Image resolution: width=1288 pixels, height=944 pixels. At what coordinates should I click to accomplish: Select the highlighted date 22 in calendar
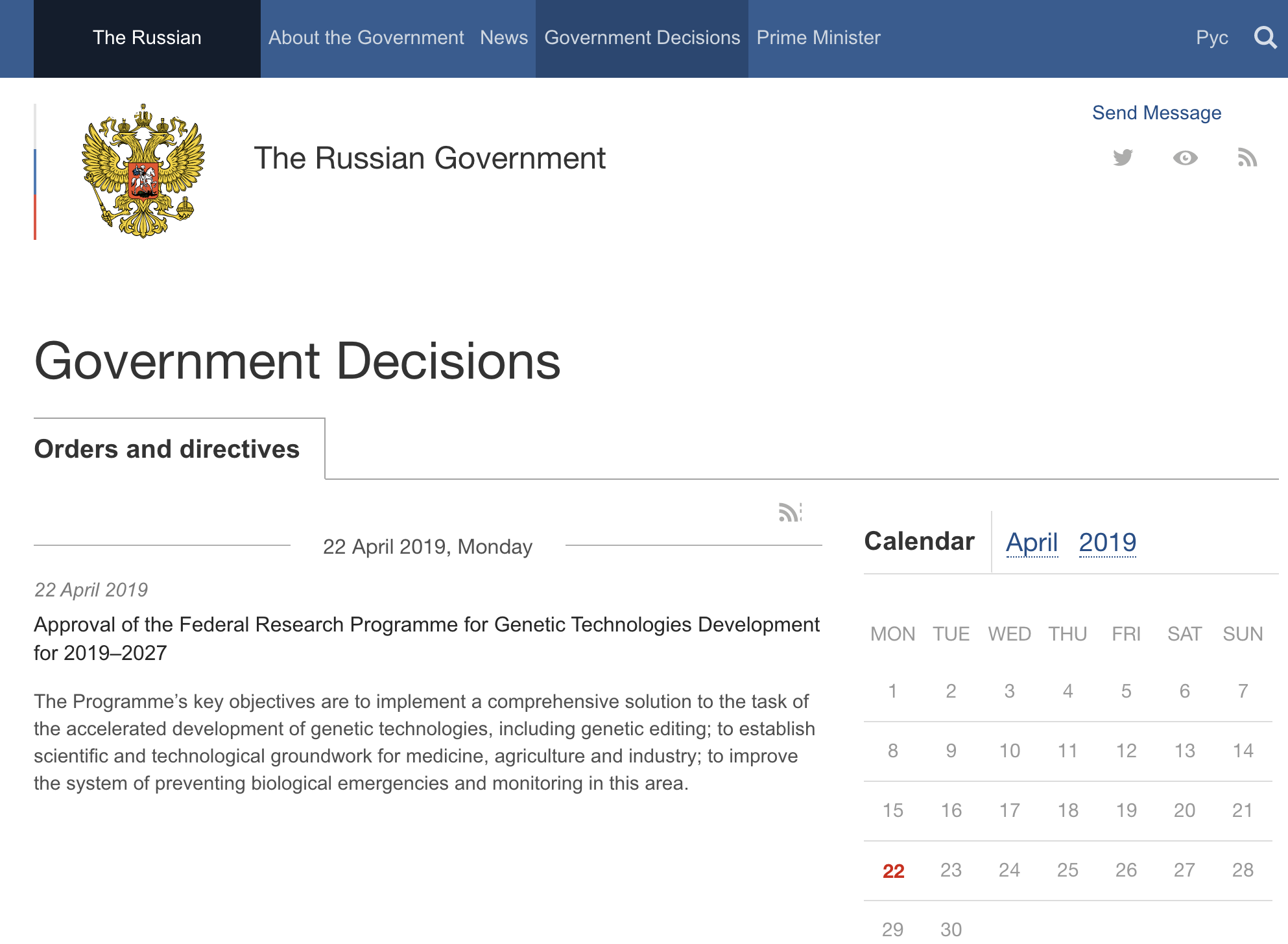coord(893,871)
